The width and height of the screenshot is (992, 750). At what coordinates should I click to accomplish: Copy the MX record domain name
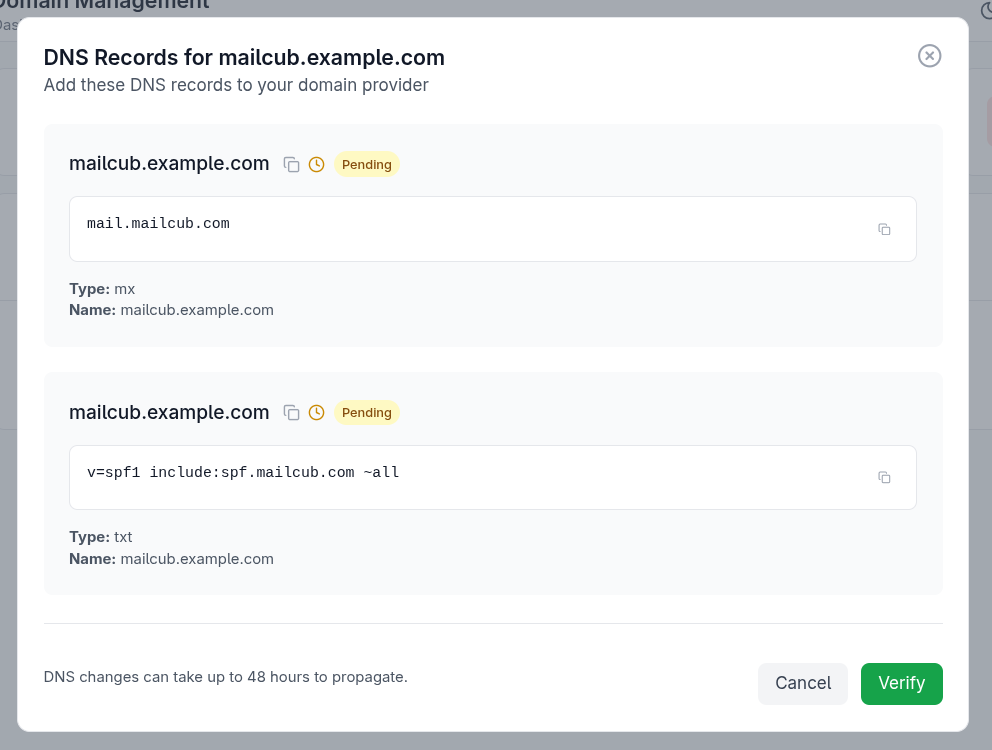tap(291, 163)
